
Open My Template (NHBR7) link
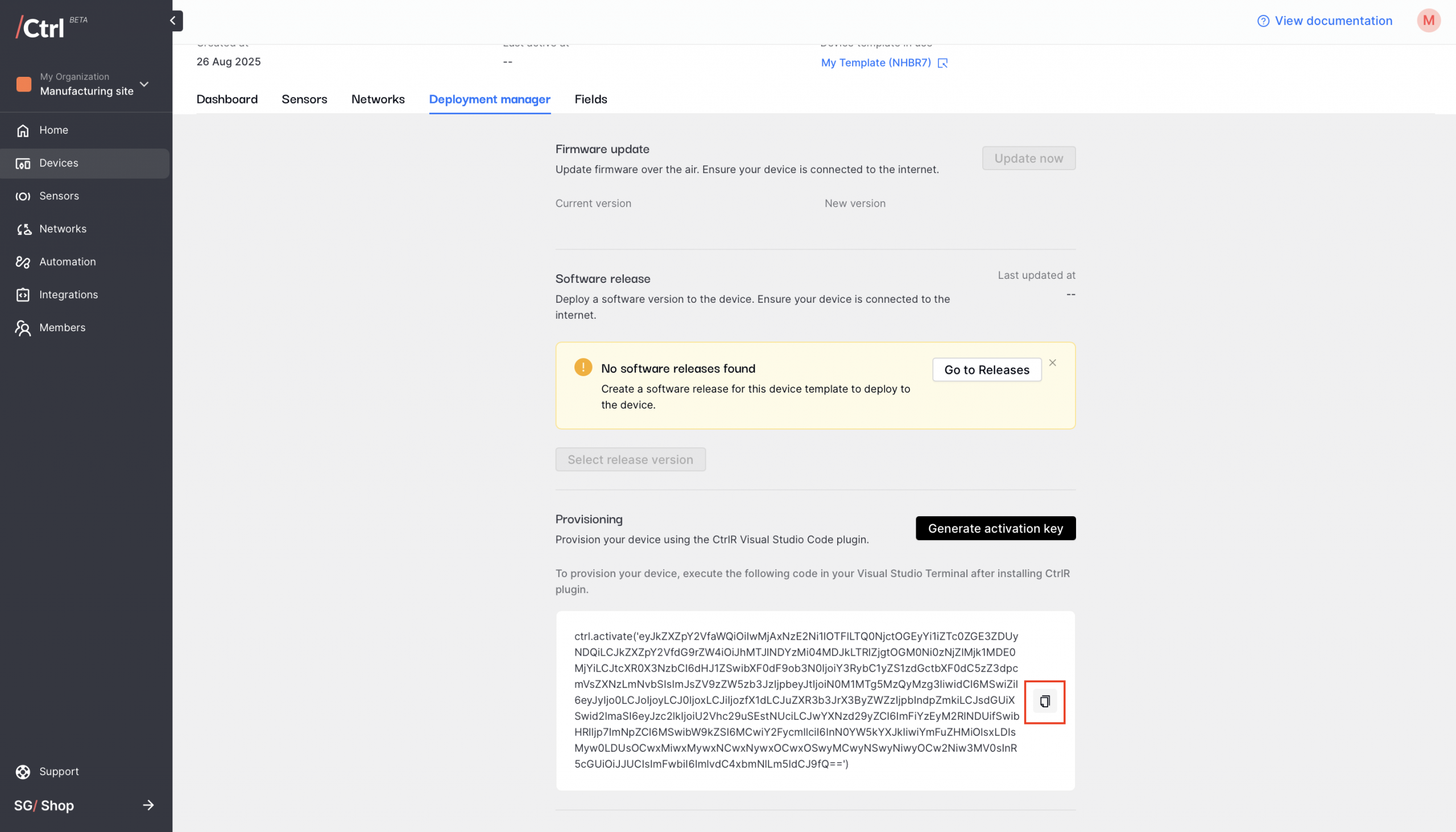(x=876, y=63)
